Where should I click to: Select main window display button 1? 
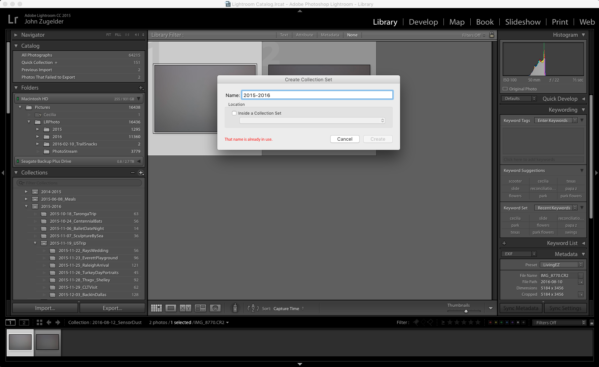pos(11,323)
